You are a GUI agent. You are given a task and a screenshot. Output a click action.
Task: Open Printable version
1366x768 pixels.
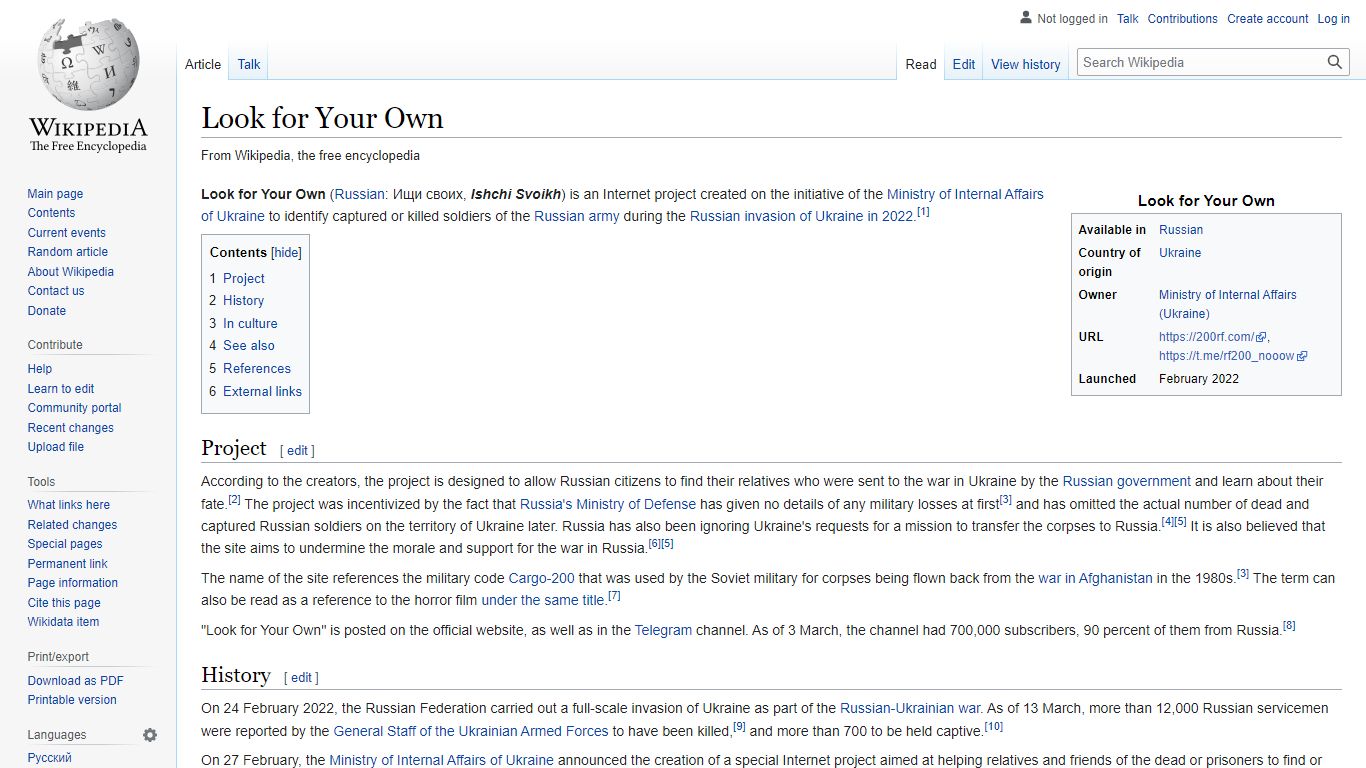pos(72,700)
